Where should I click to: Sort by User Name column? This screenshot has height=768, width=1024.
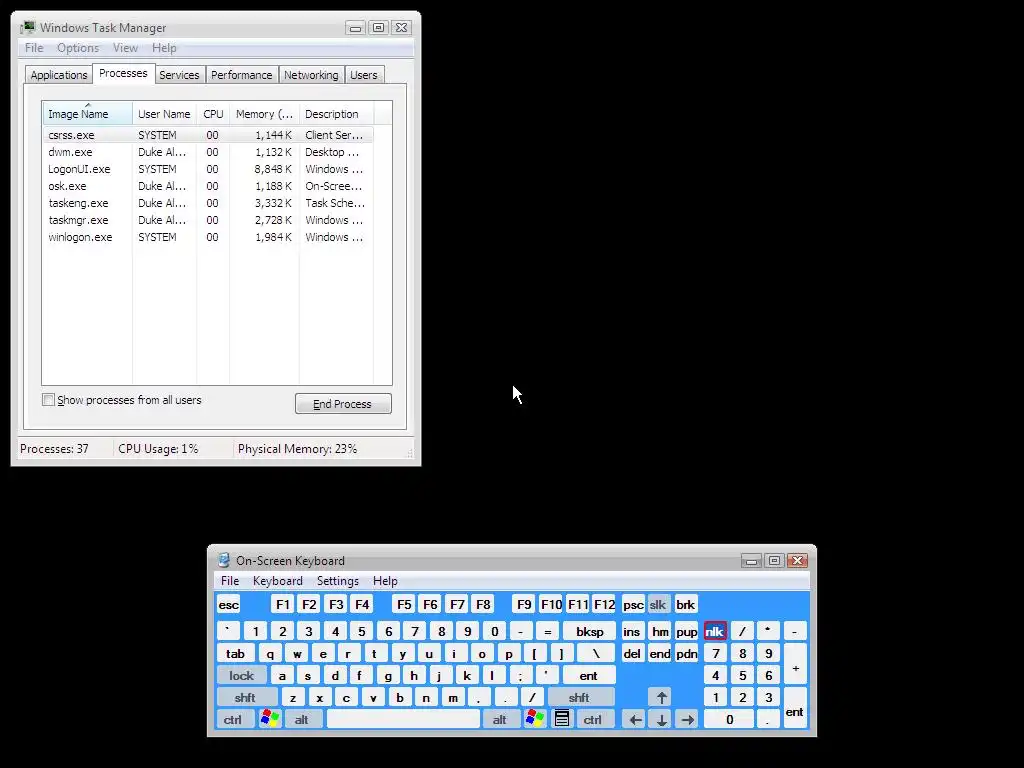(165, 114)
